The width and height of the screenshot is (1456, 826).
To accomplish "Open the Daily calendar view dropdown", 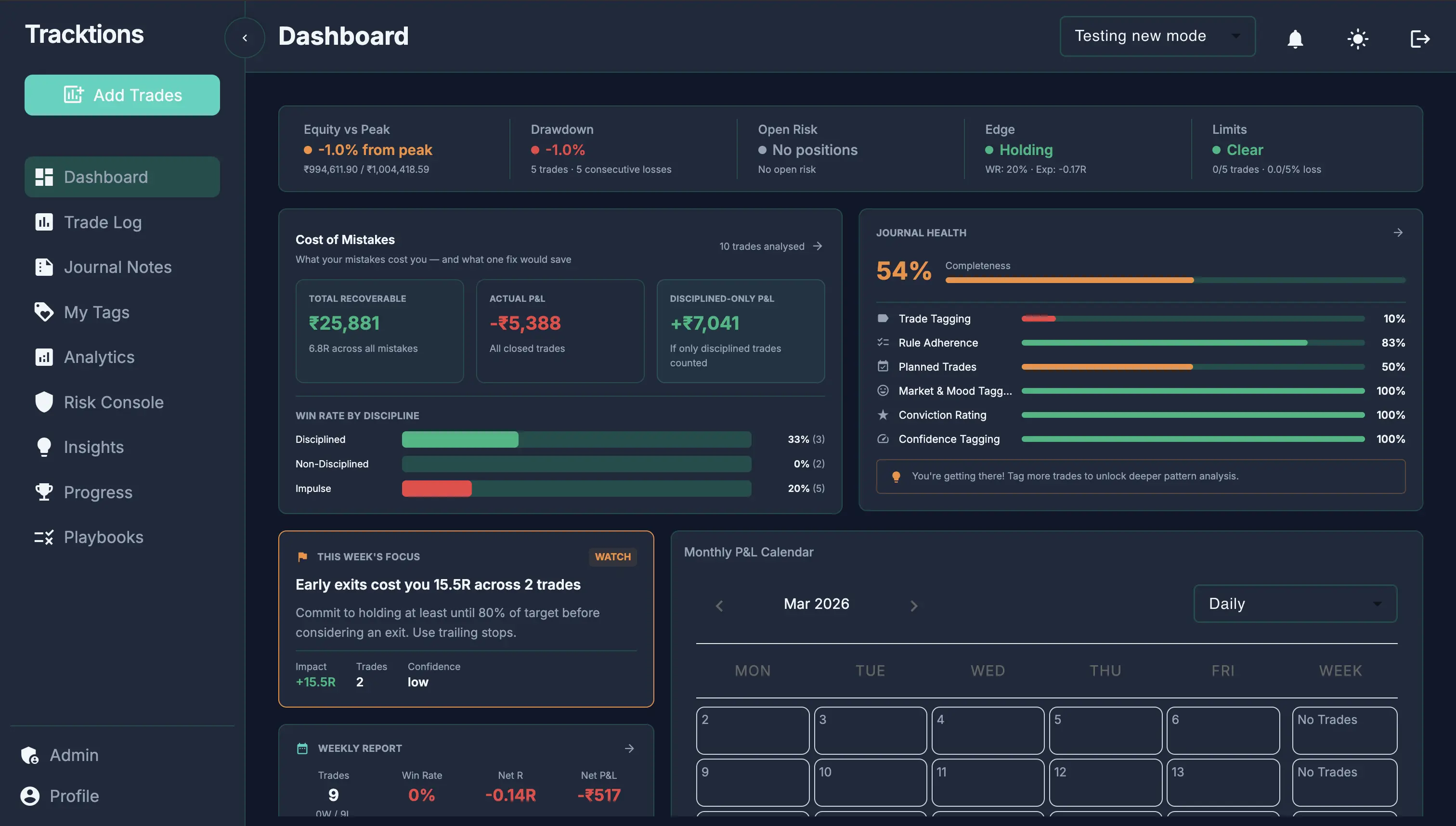I will 1295,603.
